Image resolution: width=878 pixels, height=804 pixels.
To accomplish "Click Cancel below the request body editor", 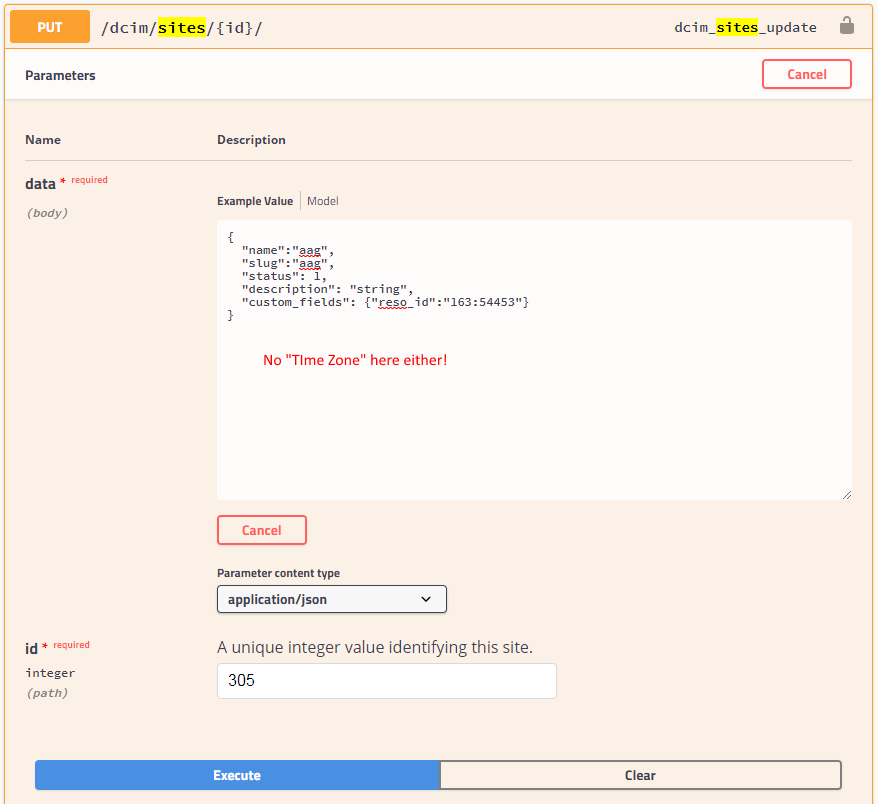I will 261,530.
